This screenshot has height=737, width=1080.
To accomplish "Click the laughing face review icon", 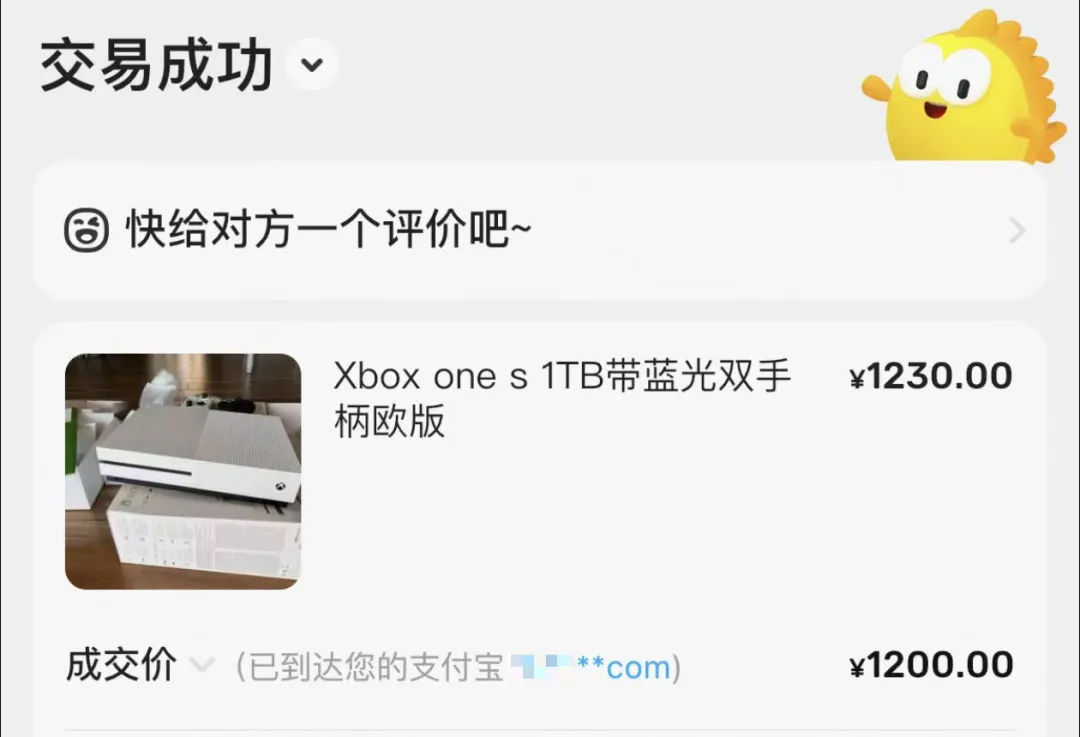I will click(86, 229).
